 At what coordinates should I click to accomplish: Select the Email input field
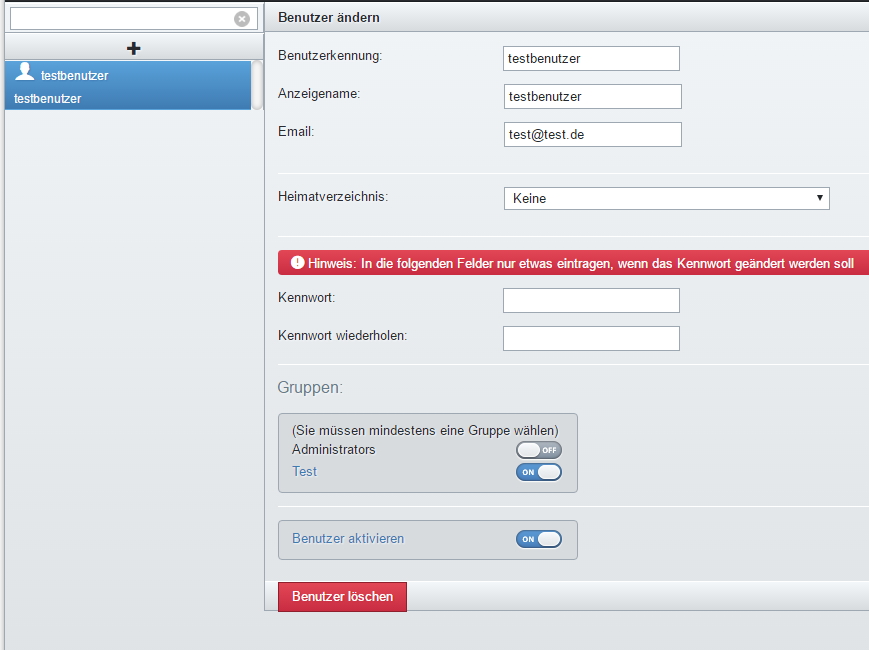click(592, 135)
